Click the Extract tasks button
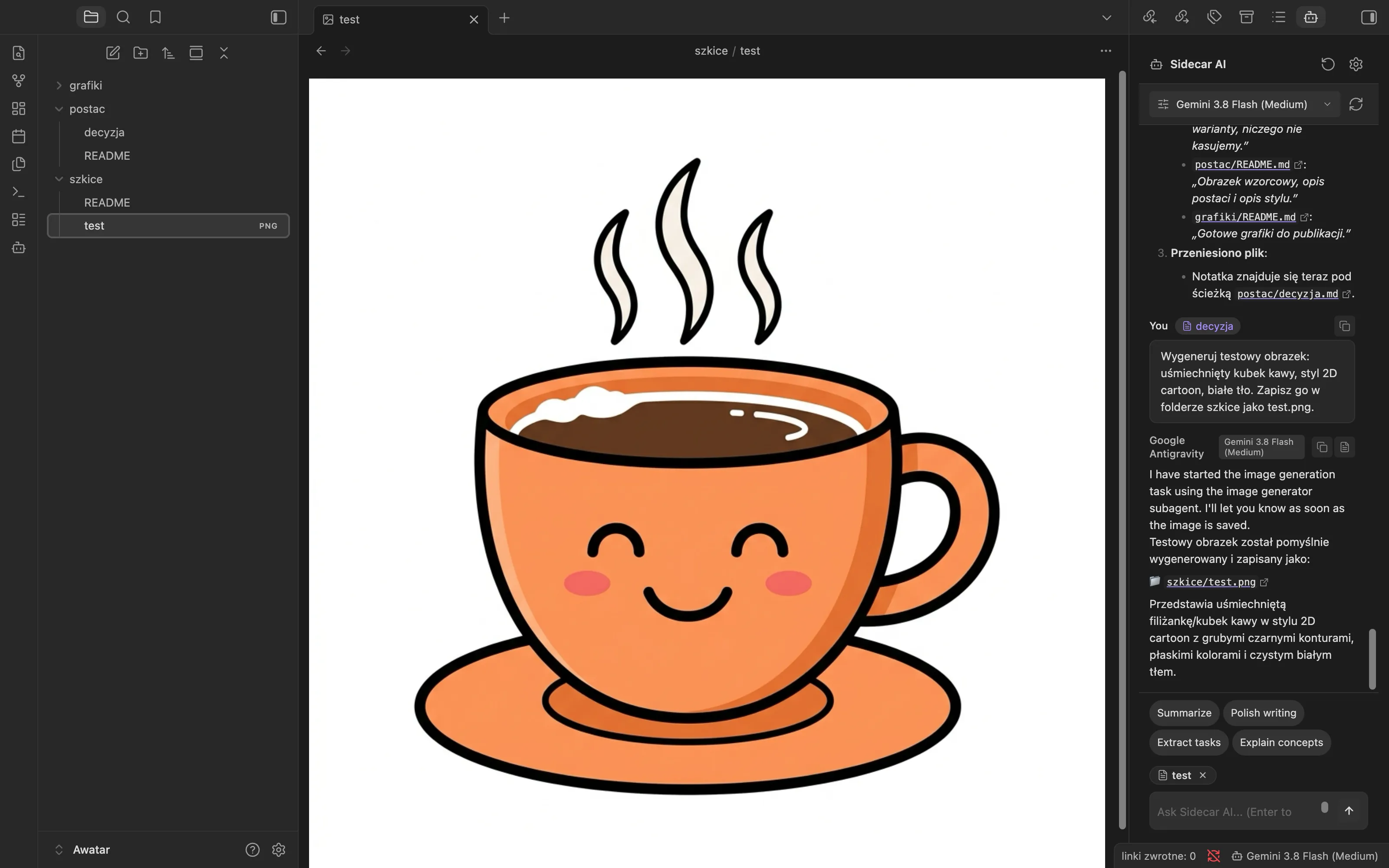This screenshot has height=868, width=1389. point(1189,742)
